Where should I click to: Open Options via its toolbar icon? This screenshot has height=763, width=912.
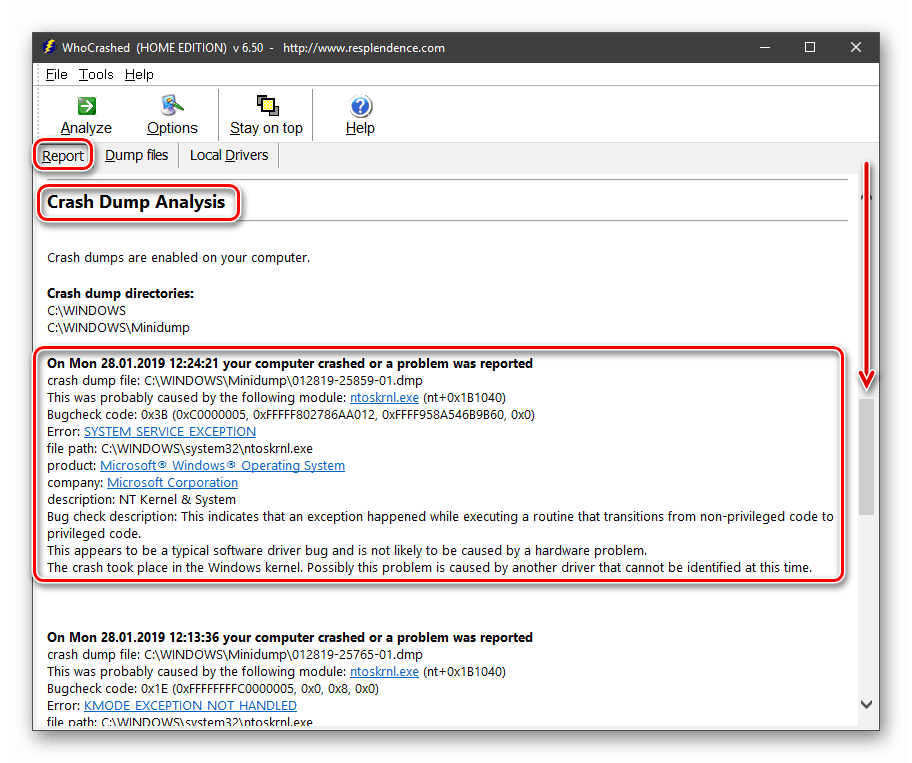[x=172, y=106]
